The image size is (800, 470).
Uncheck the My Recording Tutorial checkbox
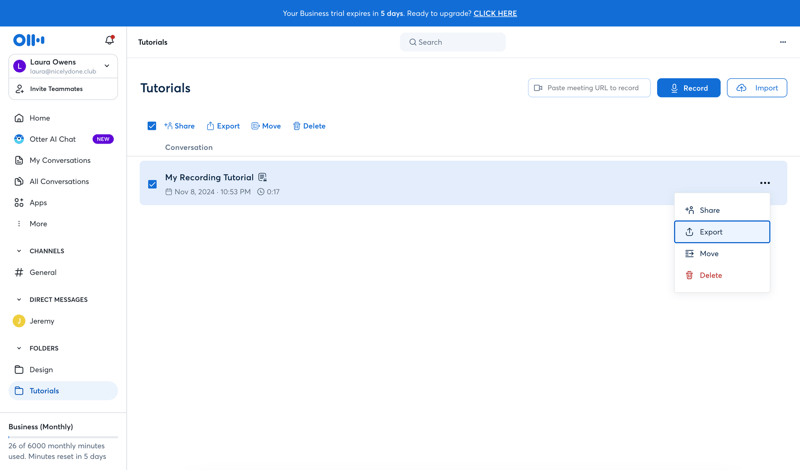click(x=152, y=184)
